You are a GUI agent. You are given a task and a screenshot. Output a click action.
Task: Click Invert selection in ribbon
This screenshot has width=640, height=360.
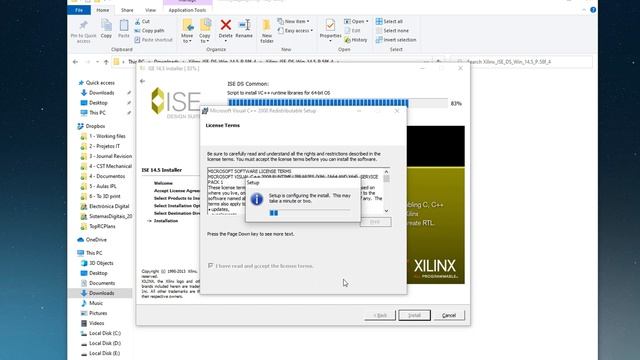(396, 40)
